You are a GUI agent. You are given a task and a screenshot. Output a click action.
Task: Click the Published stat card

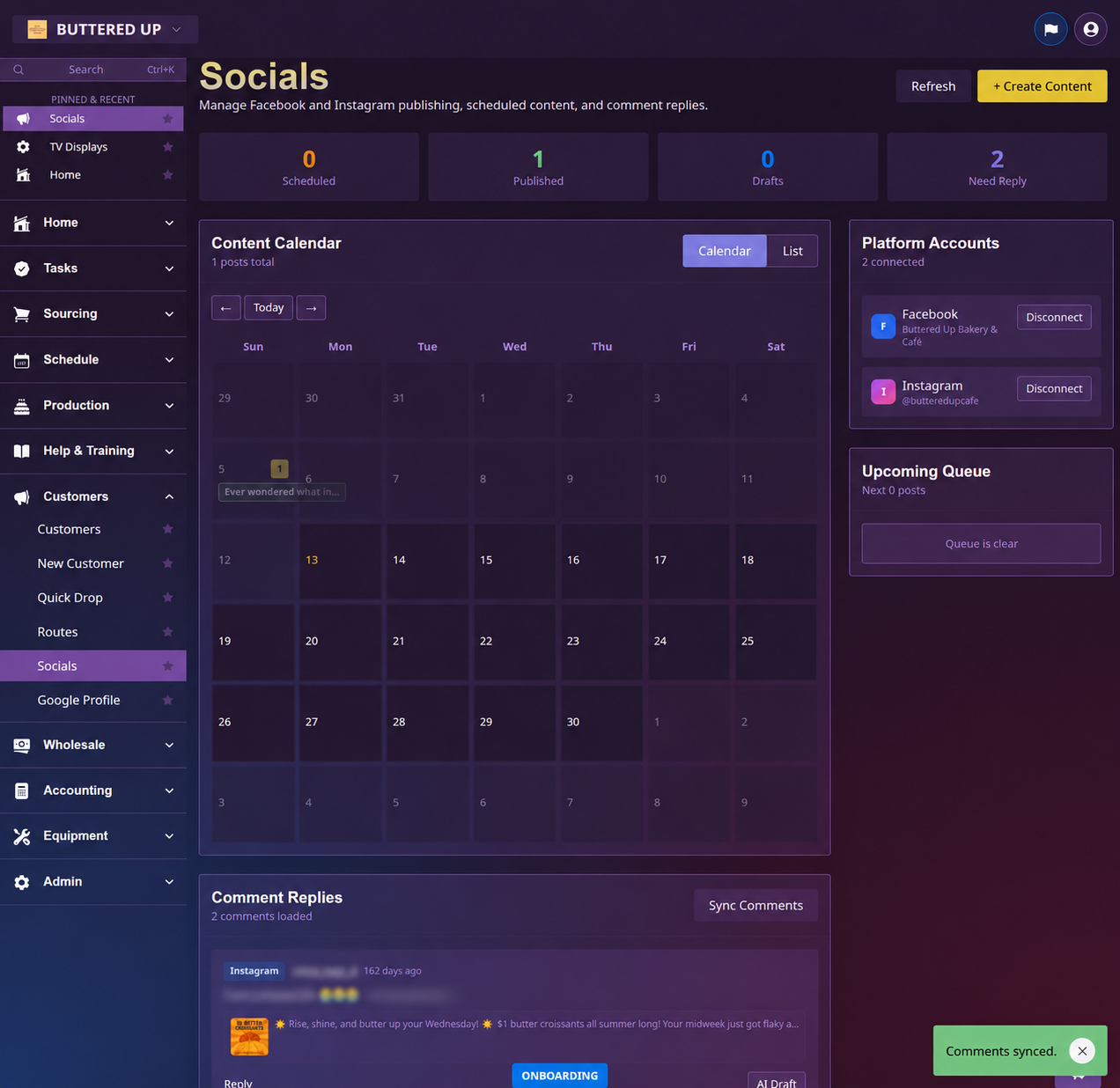click(x=538, y=167)
